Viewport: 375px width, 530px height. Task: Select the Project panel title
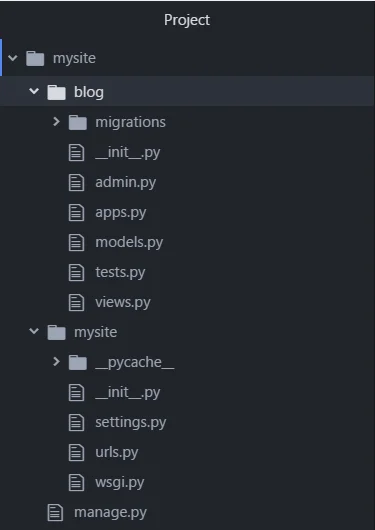coord(187,20)
